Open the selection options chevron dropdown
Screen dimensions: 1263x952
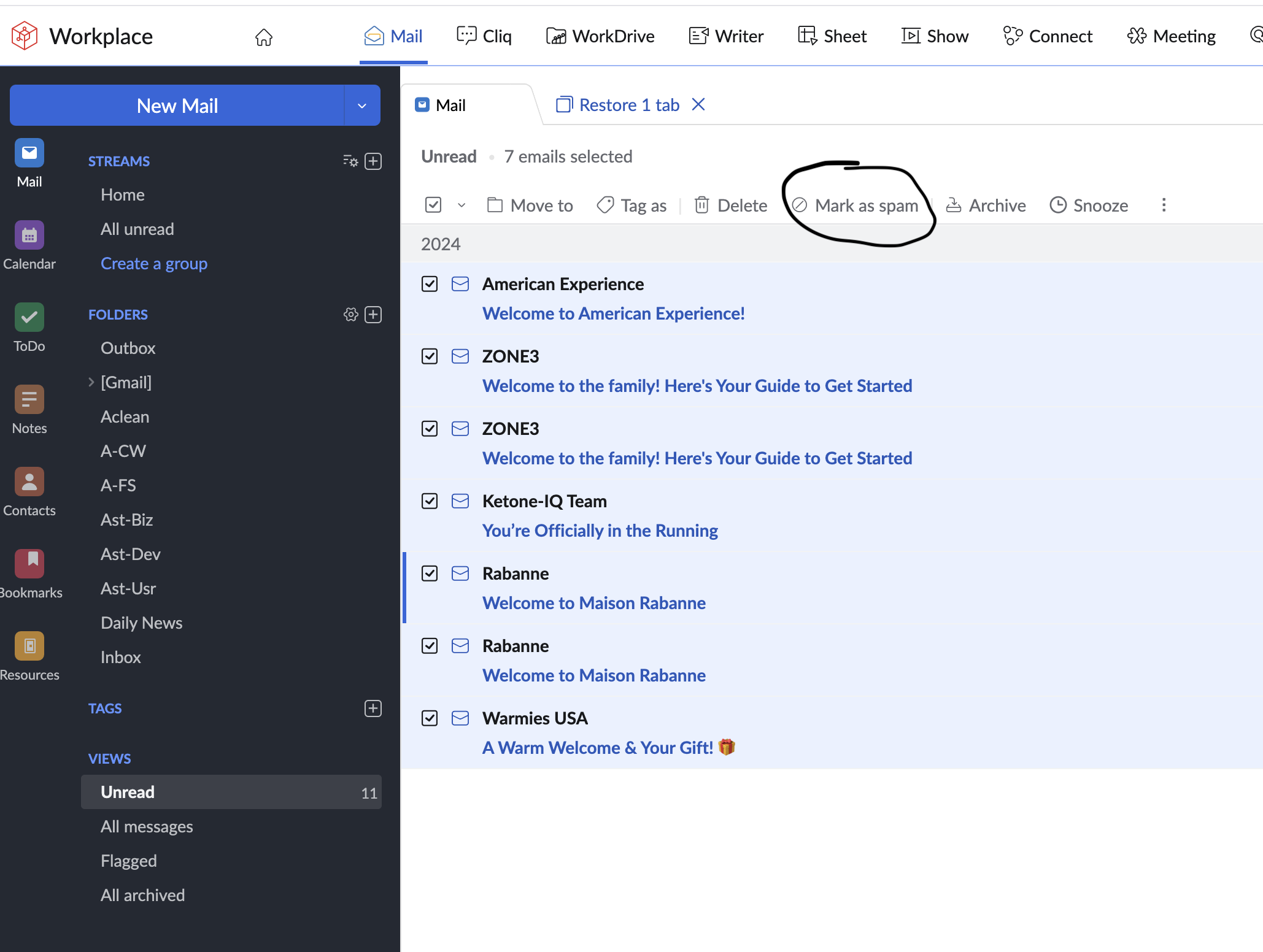click(462, 205)
